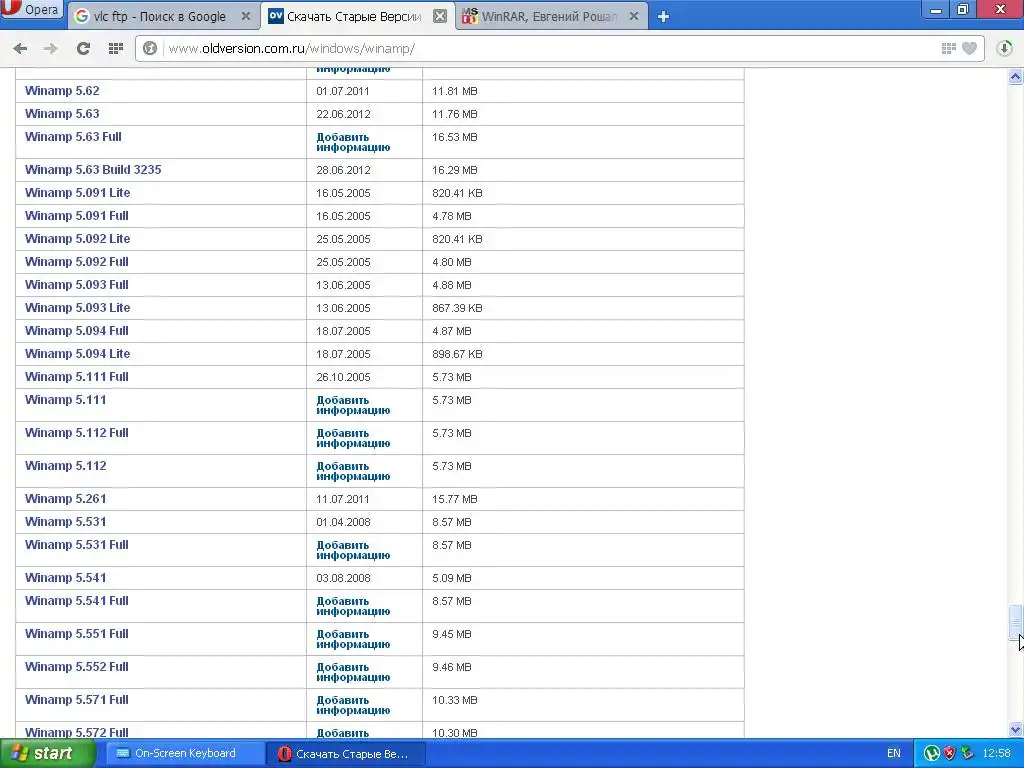This screenshot has height=768, width=1024.
Task: Select the size 820.41 KB for 5.091 Lite
Action: pyautogui.click(x=457, y=193)
